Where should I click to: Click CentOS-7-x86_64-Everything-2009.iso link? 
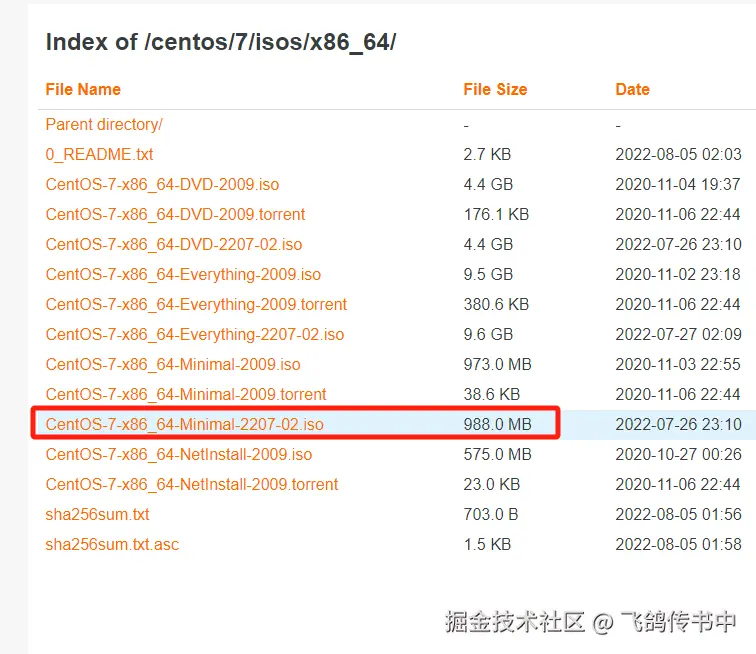(x=183, y=274)
